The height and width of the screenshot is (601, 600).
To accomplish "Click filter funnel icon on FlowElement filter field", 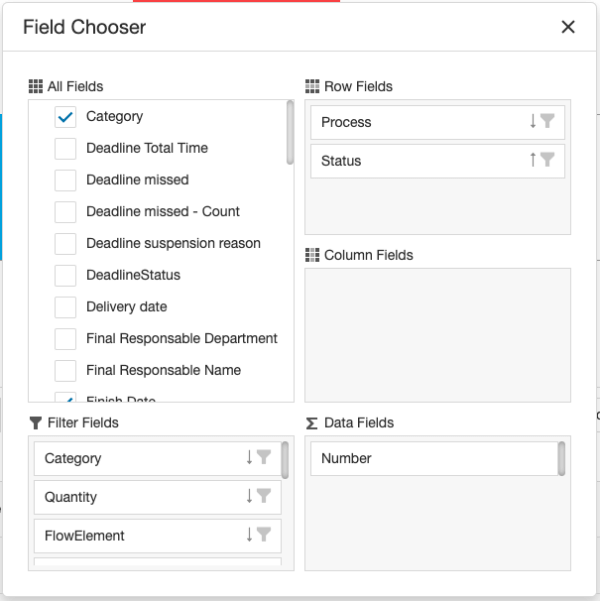I will coord(264,535).
